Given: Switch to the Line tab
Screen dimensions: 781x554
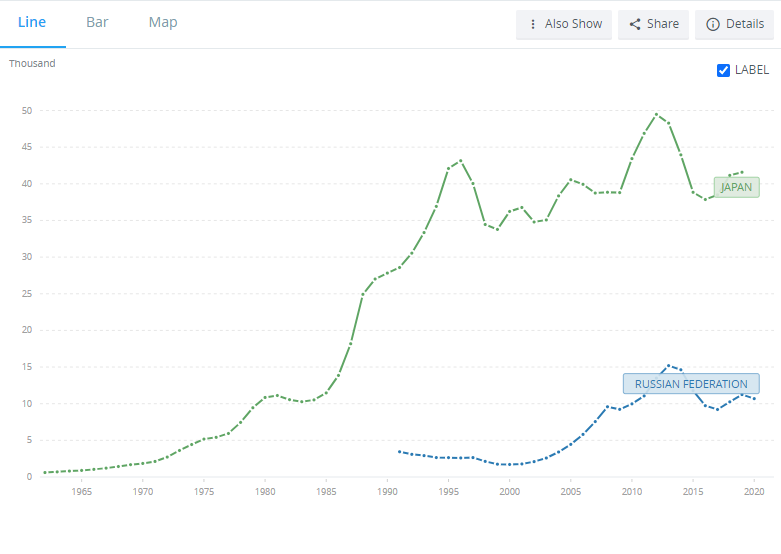Looking at the screenshot, I should [32, 22].
